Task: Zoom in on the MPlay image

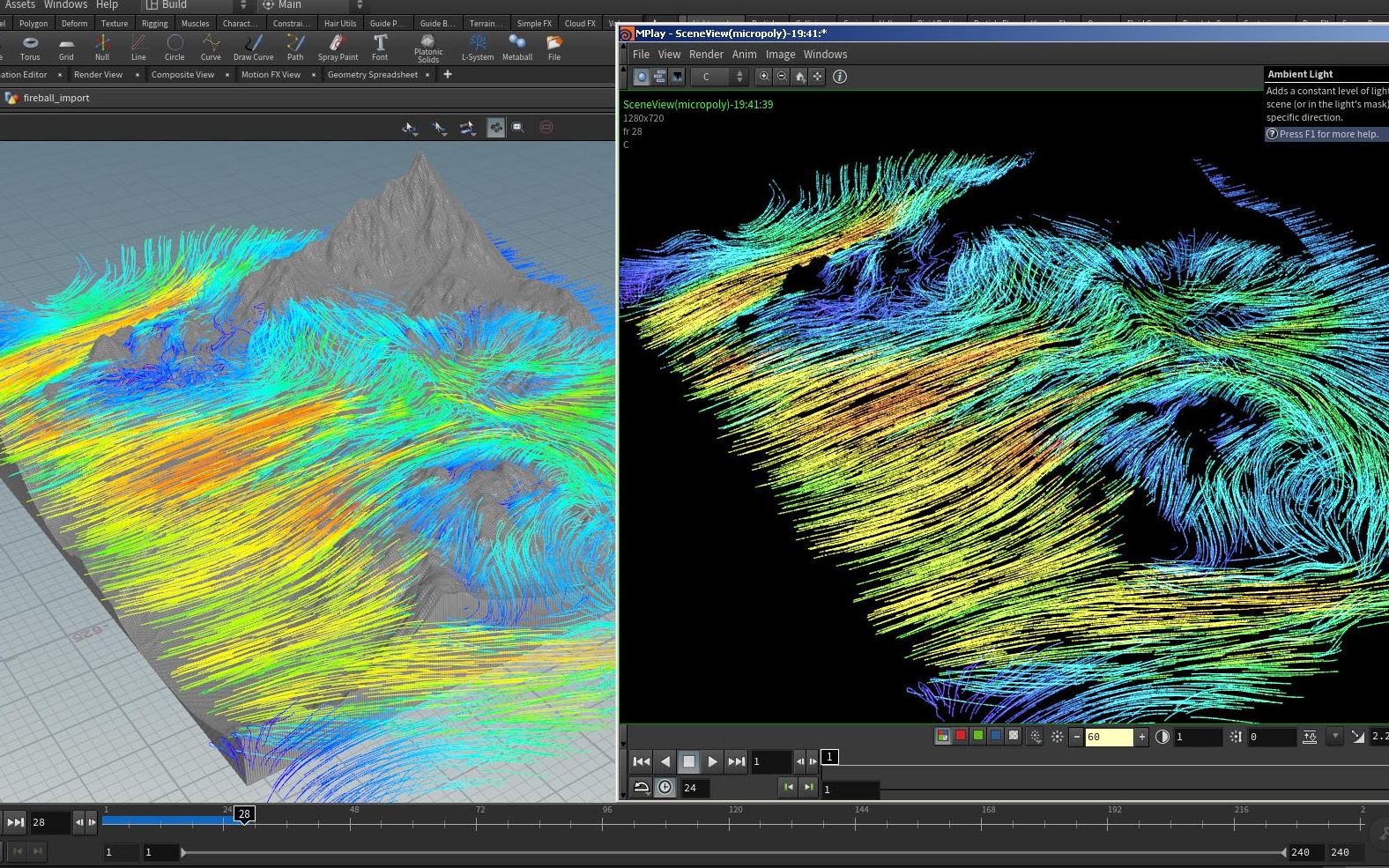Action: coord(764,77)
